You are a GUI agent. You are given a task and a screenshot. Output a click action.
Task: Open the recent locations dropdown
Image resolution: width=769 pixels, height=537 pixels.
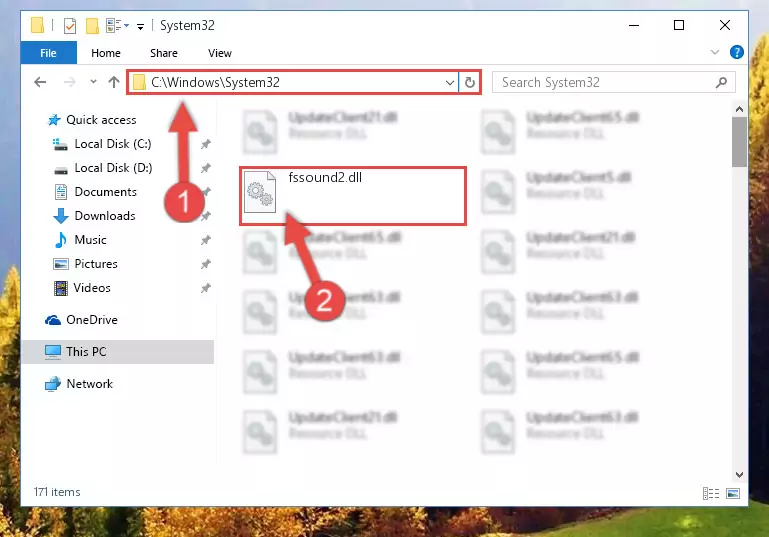93,82
